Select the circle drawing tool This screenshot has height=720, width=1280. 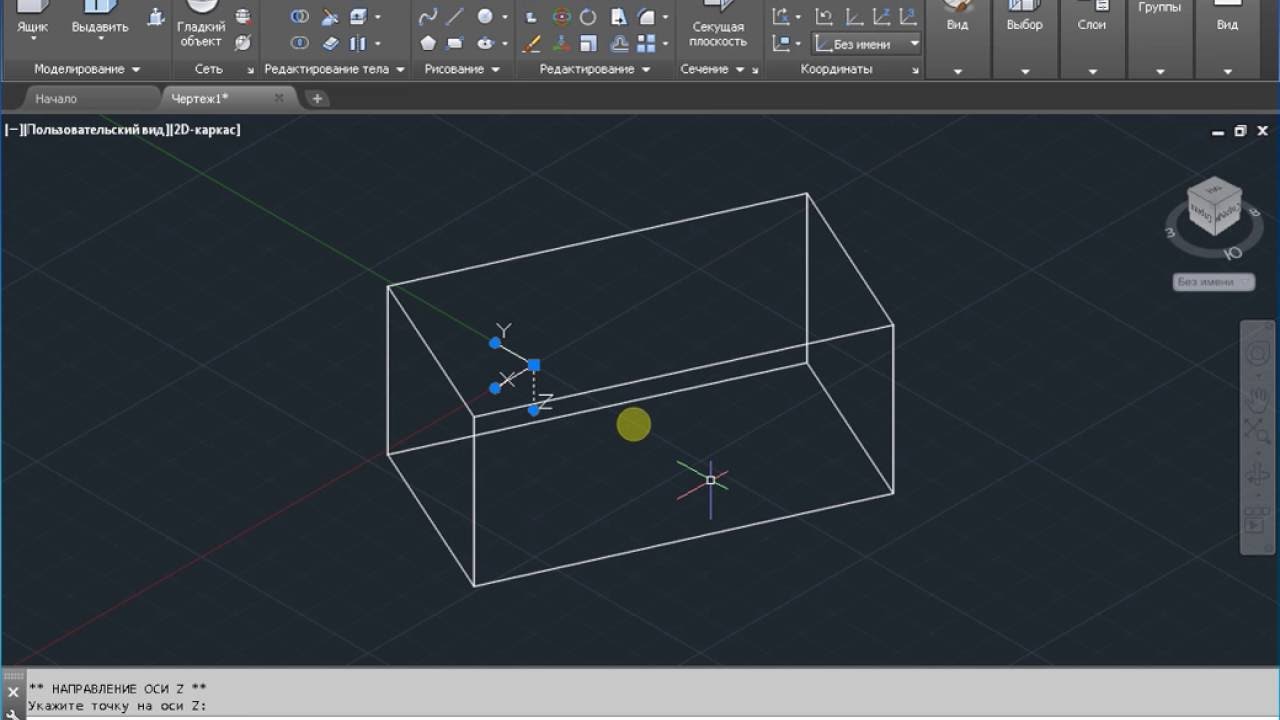point(485,16)
